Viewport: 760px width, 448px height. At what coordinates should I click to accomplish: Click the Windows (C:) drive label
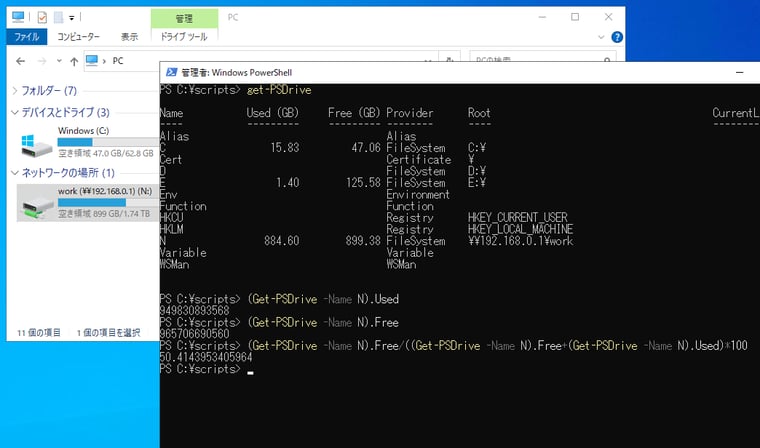coord(83,131)
